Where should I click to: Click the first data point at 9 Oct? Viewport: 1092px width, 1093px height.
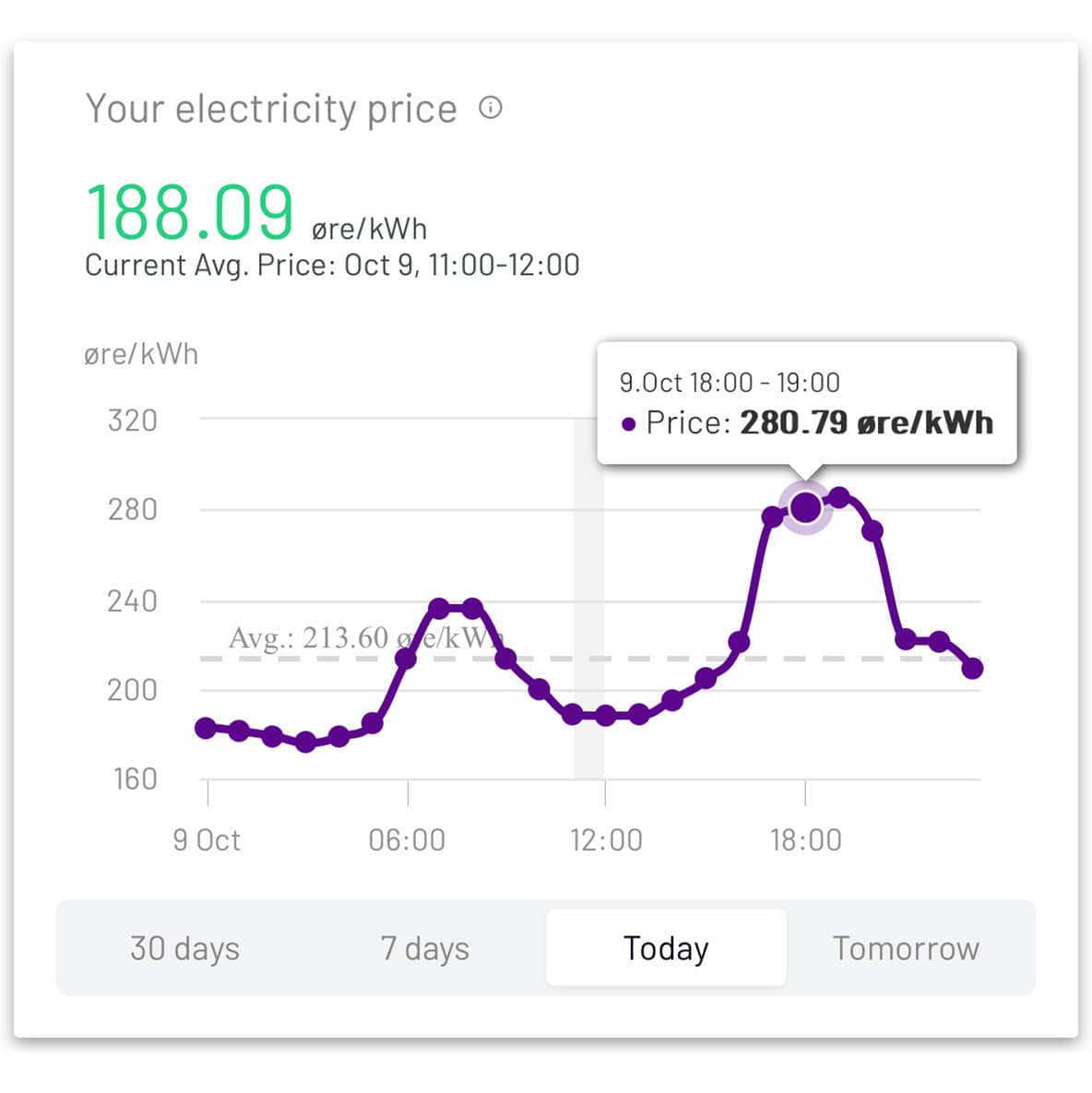(206, 728)
